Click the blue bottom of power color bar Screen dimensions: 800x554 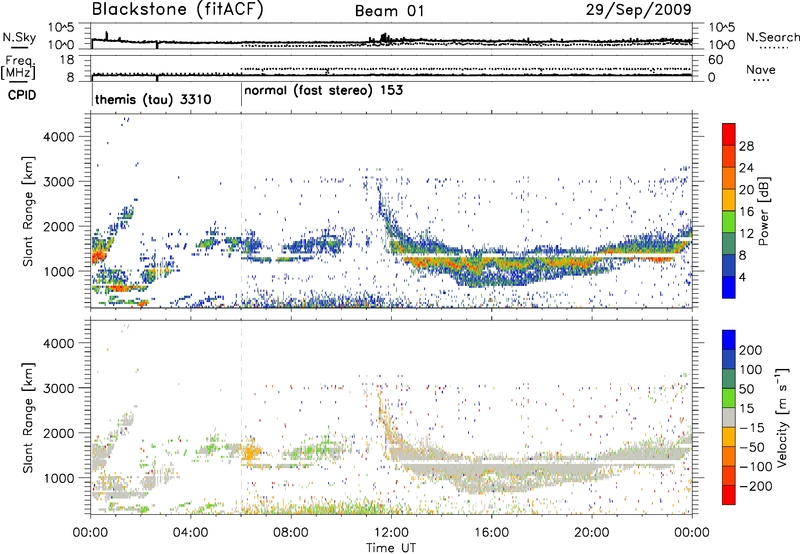[729, 287]
